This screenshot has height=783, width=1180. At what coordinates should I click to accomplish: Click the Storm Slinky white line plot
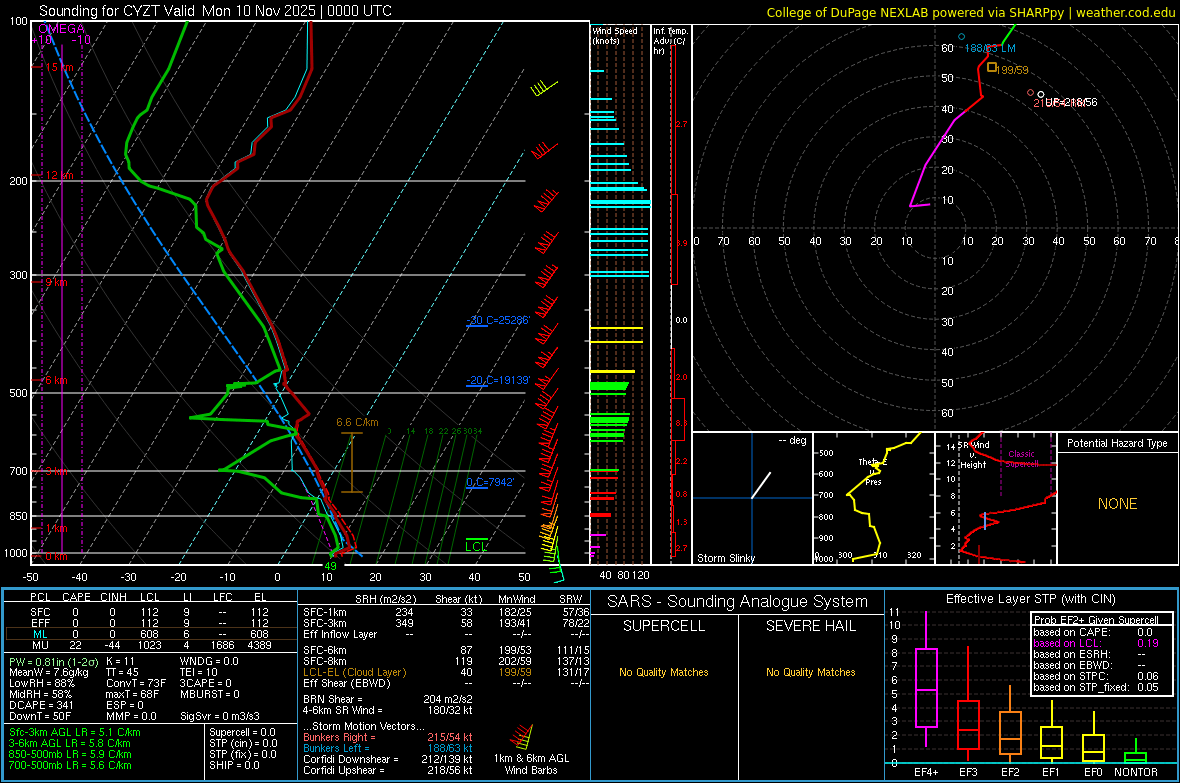click(761, 485)
